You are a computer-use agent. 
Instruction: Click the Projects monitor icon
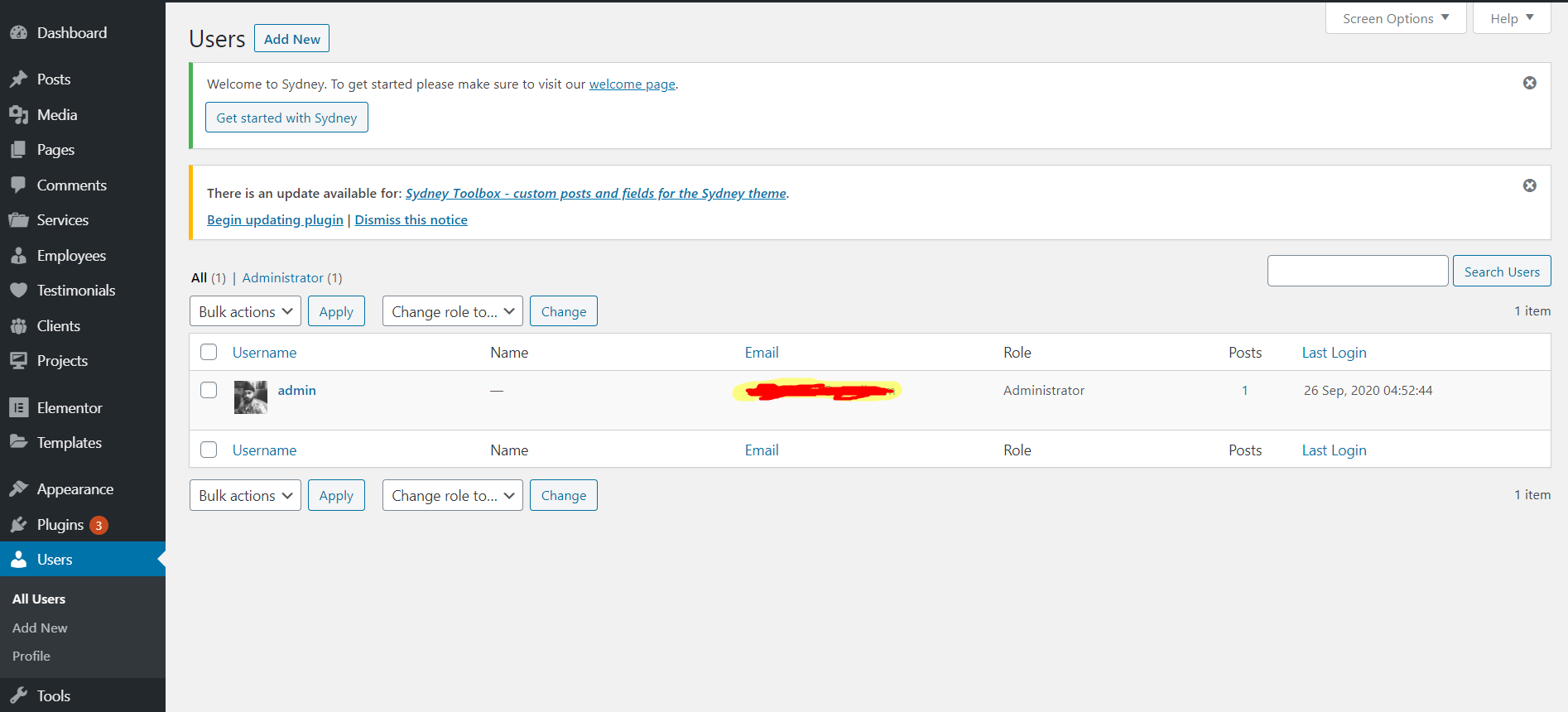pyautogui.click(x=18, y=361)
